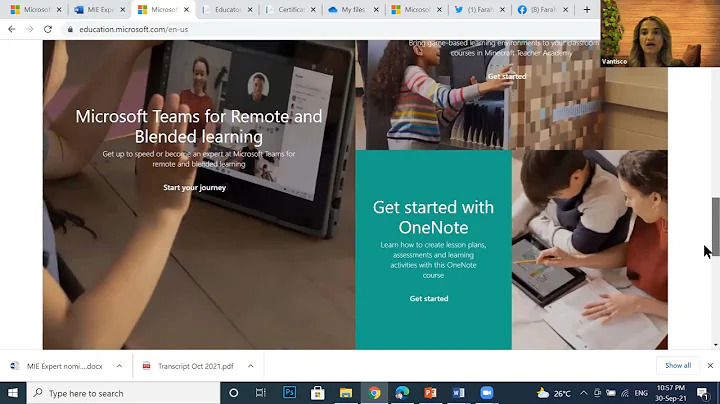Click the page vertical scrollbar thumb

tap(715, 227)
